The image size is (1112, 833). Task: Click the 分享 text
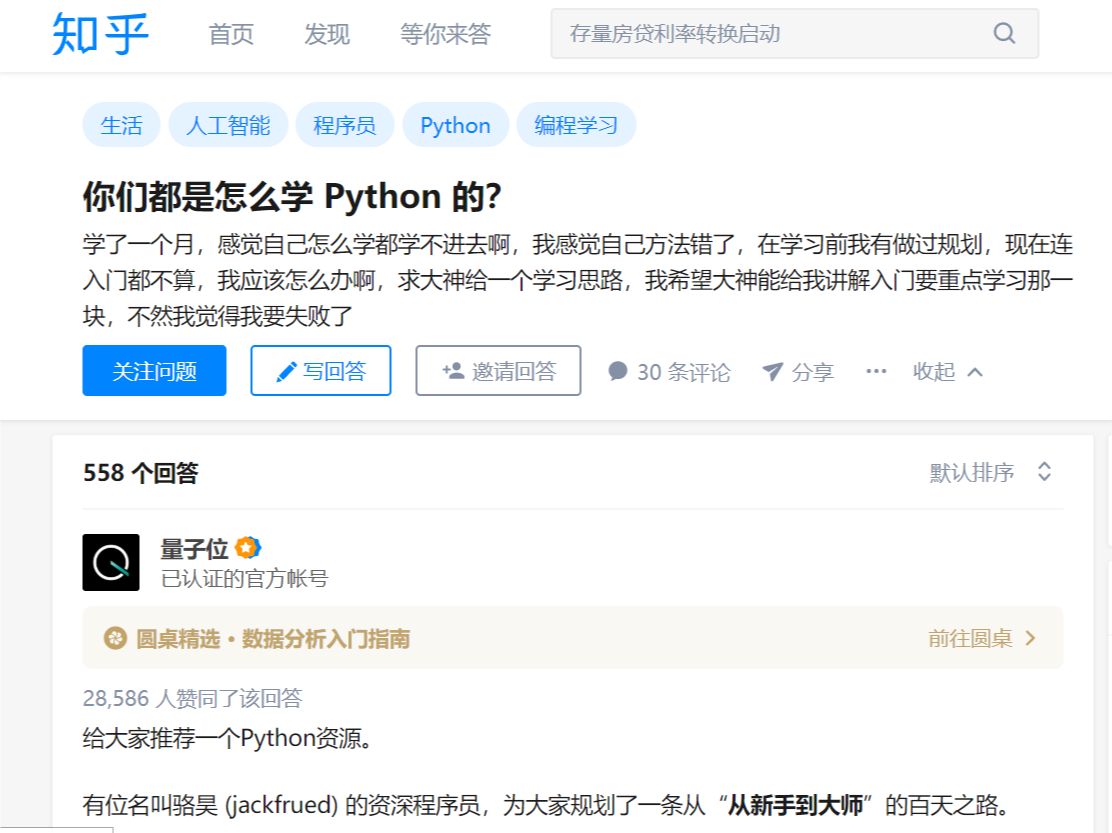[x=813, y=372]
